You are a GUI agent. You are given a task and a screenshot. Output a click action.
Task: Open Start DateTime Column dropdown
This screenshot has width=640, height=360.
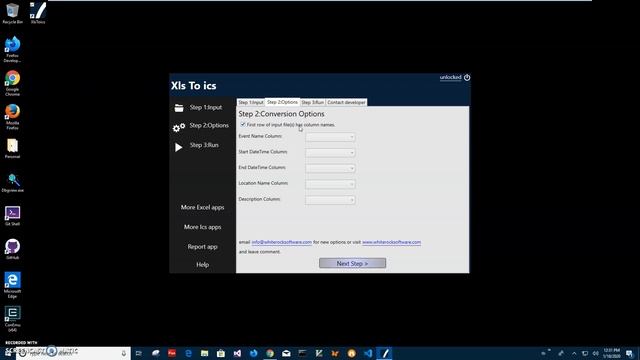click(x=330, y=153)
